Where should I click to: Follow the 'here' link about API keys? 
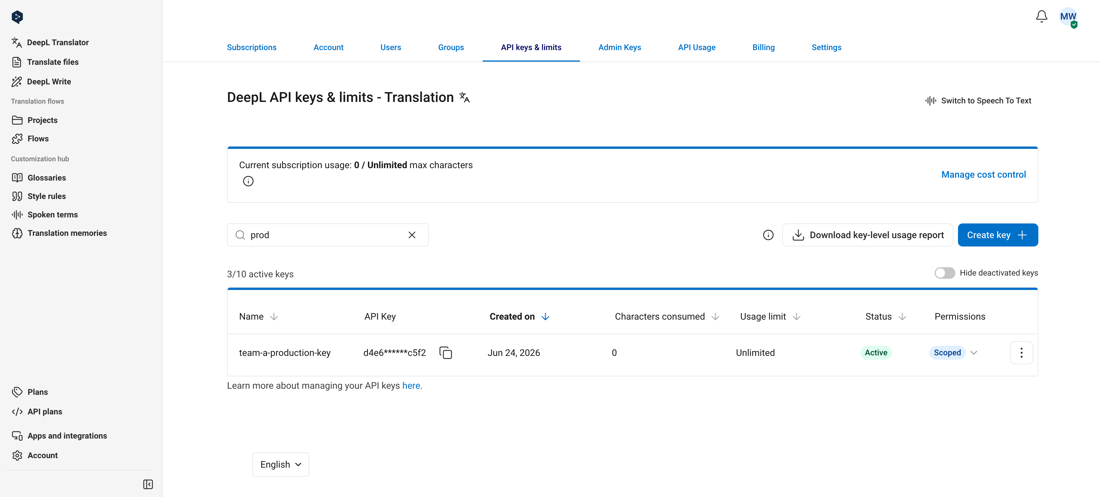411,385
